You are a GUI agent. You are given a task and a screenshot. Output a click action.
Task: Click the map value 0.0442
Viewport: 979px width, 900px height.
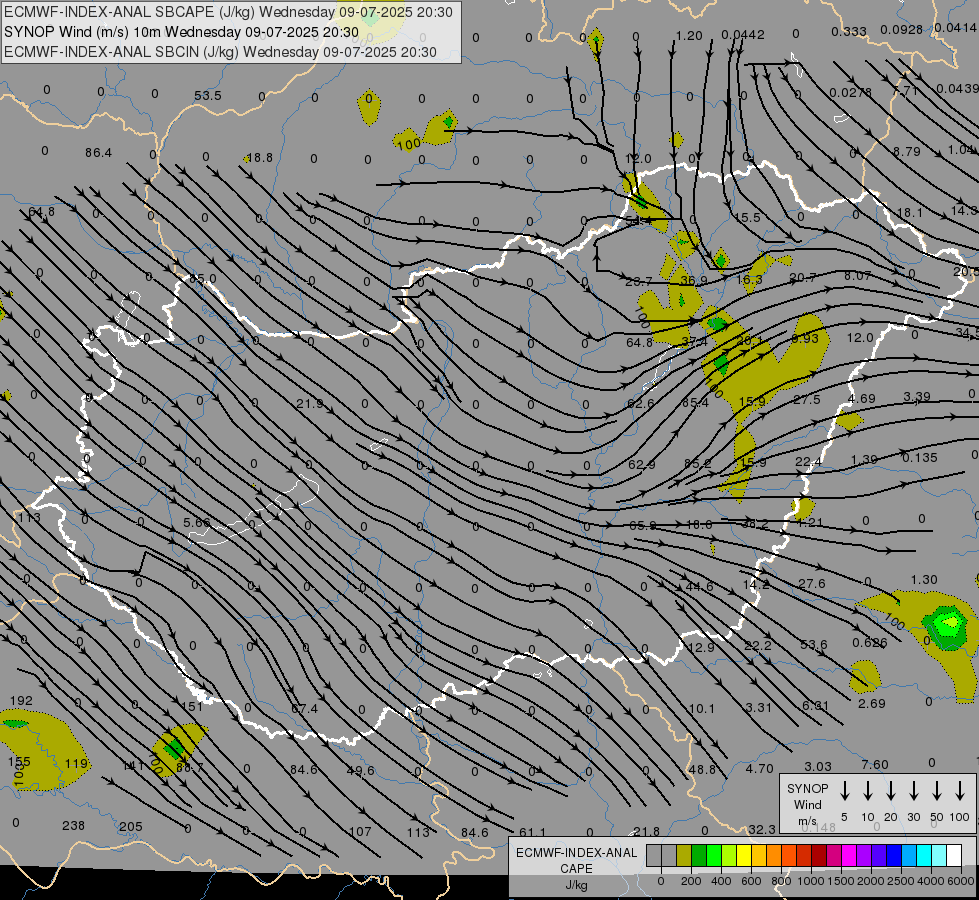point(743,35)
